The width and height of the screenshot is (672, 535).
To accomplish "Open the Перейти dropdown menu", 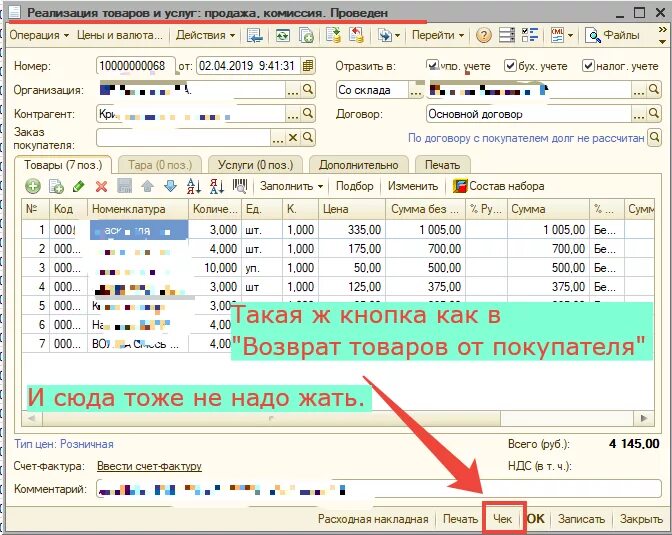I will [438, 35].
